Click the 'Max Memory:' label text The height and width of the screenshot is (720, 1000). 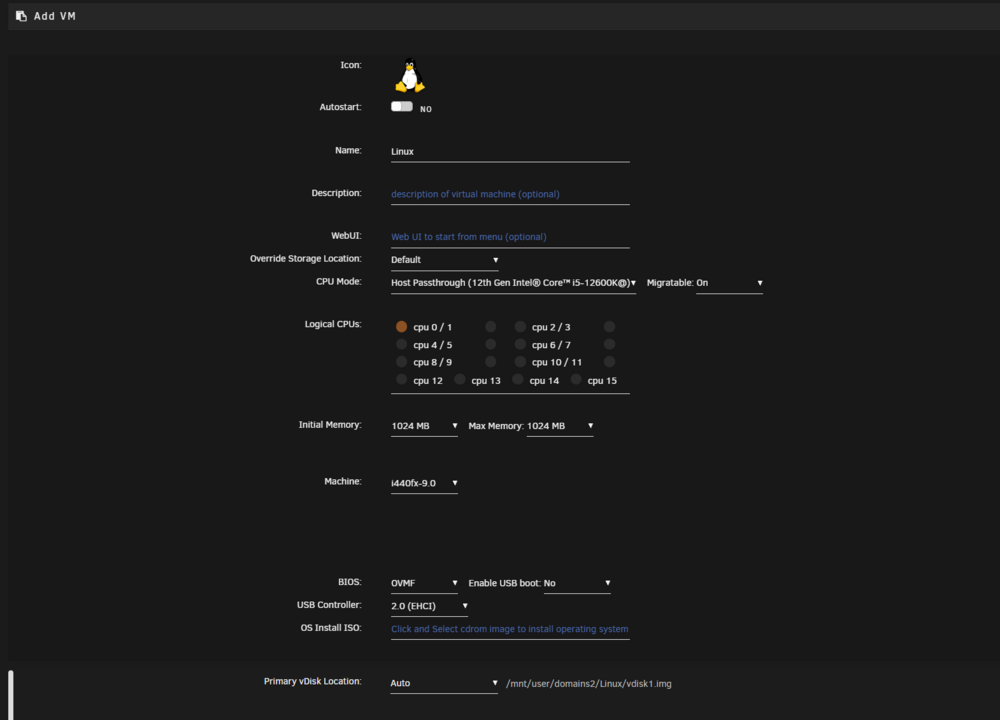tap(496, 426)
